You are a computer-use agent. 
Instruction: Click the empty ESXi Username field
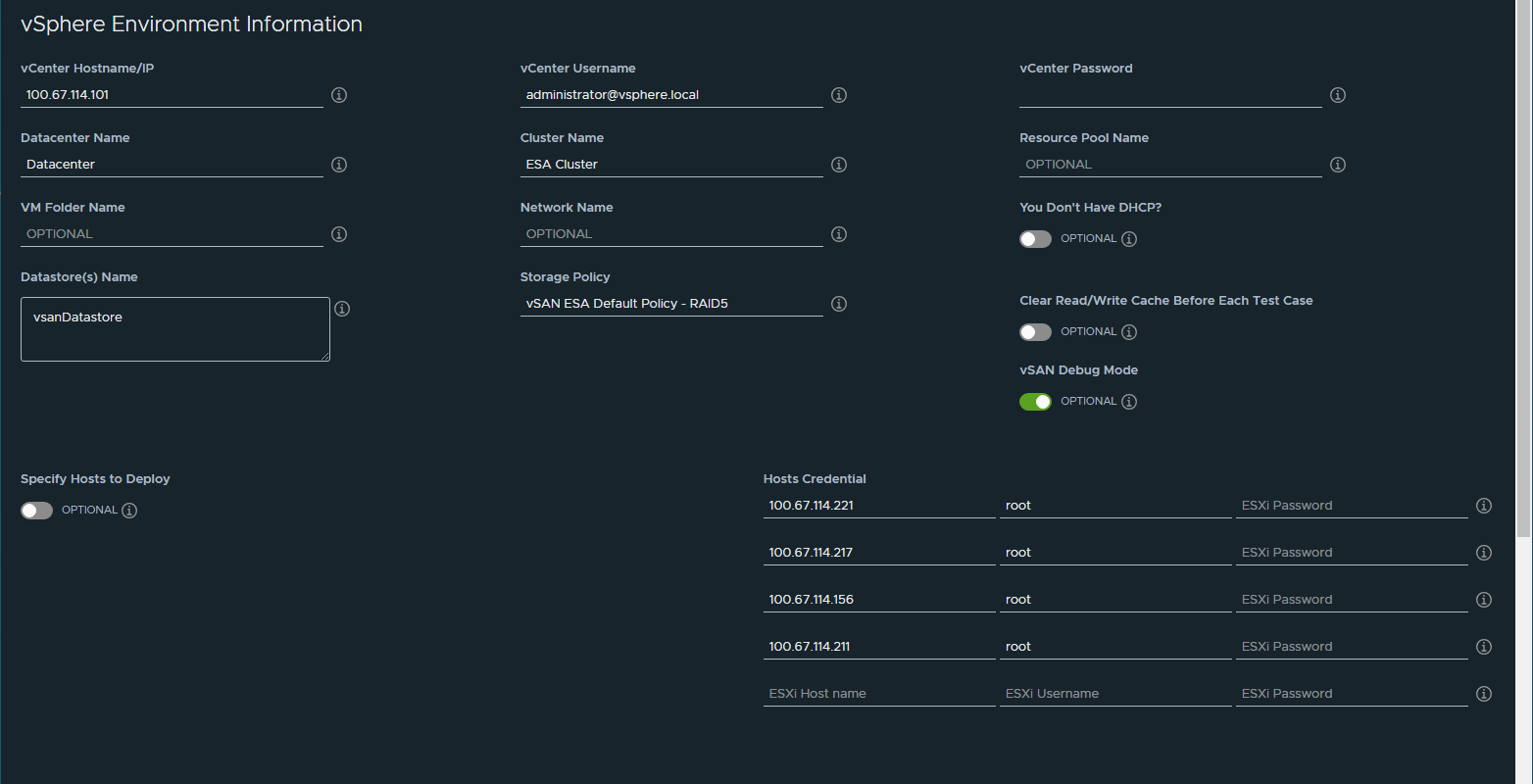tap(1115, 694)
